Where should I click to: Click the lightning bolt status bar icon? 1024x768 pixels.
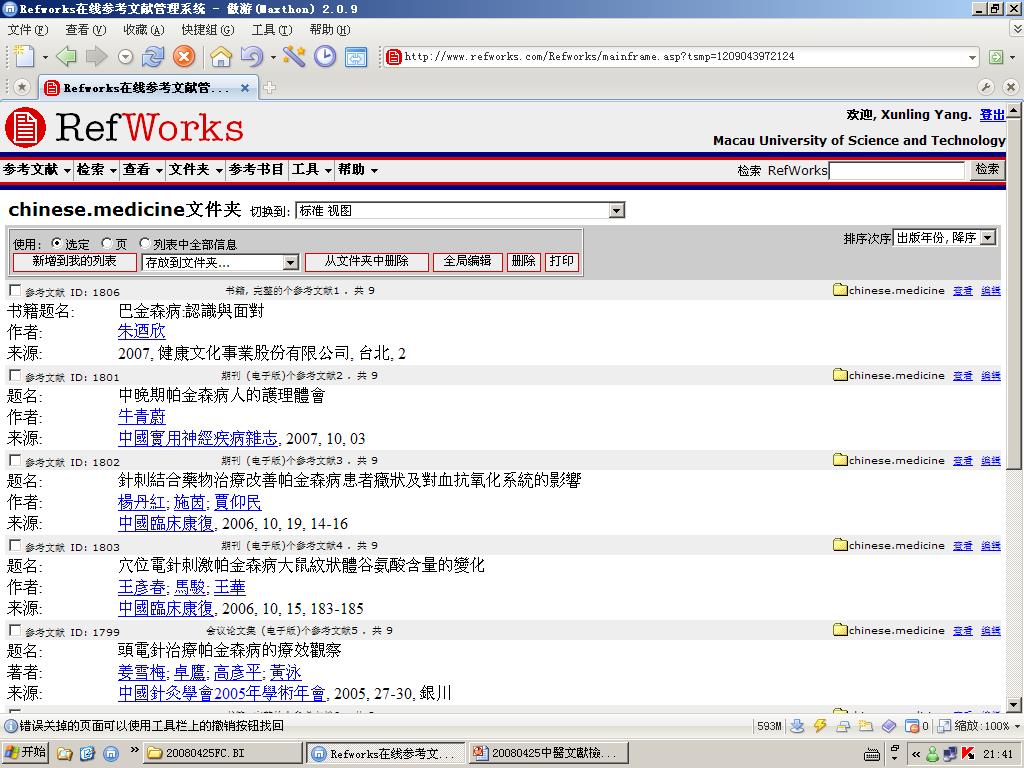(x=820, y=726)
